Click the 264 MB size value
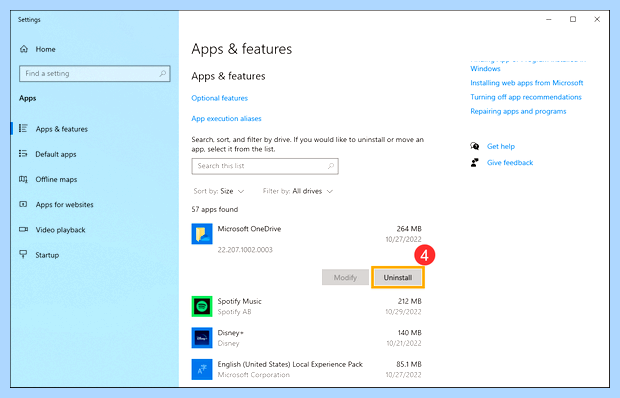The image size is (620, 398). (409, 229)
